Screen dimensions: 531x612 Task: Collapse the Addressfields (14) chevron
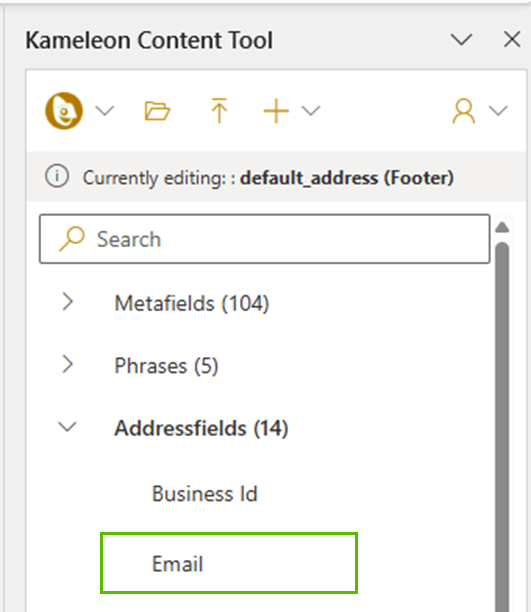pos(67,427)
